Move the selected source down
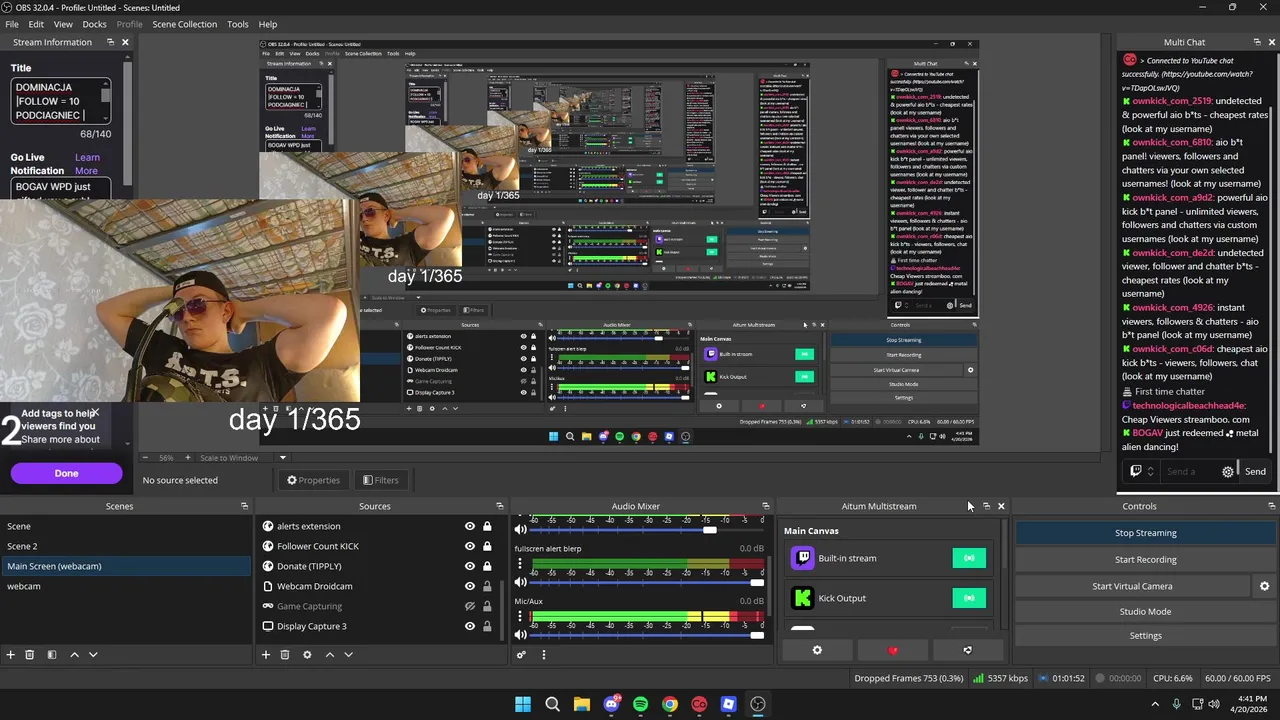The height and width of the screenshot is (720, 1280). pyautogui.click(x=348, y=654)
